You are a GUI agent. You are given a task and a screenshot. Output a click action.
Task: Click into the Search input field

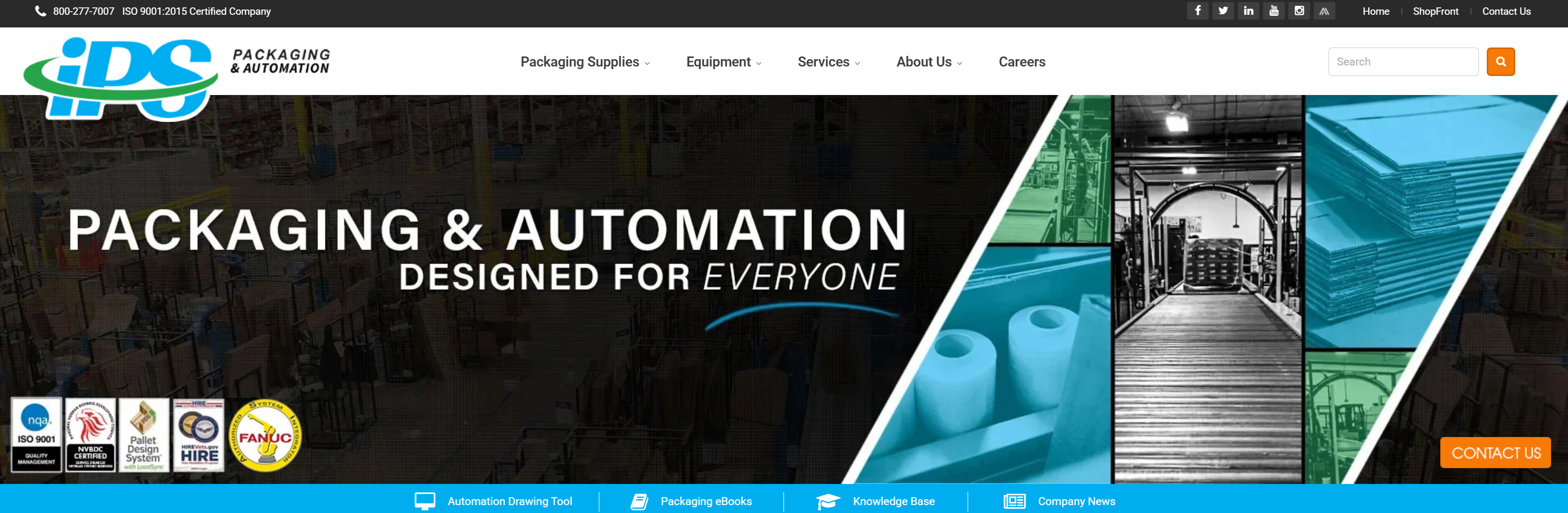(x=1402, y=62)
